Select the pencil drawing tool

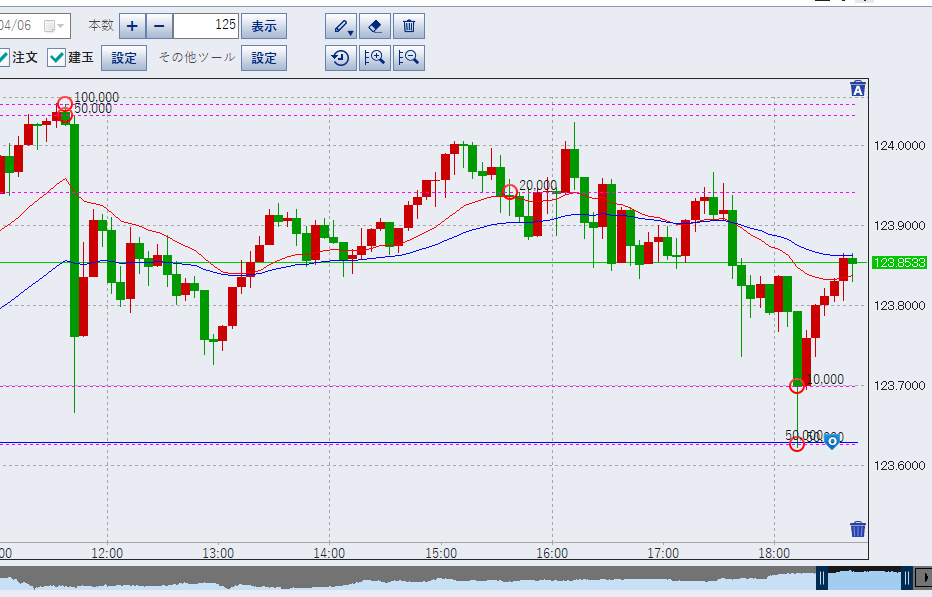click(x=338, y=26)
